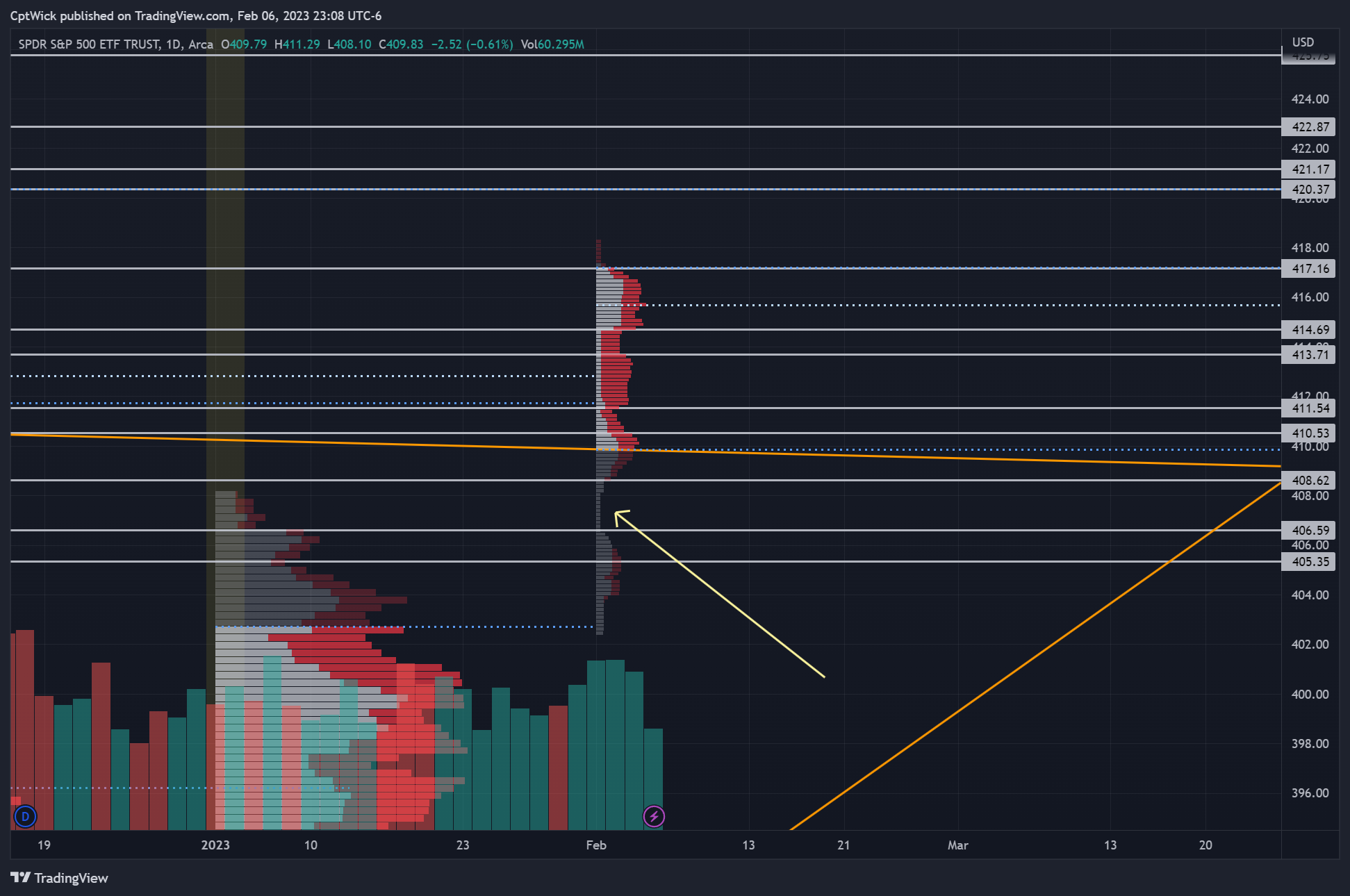This screenshot has height=896, width=1350.
Task: Click the purple lightning bolt event icon
Action: (x=654, y=816)
